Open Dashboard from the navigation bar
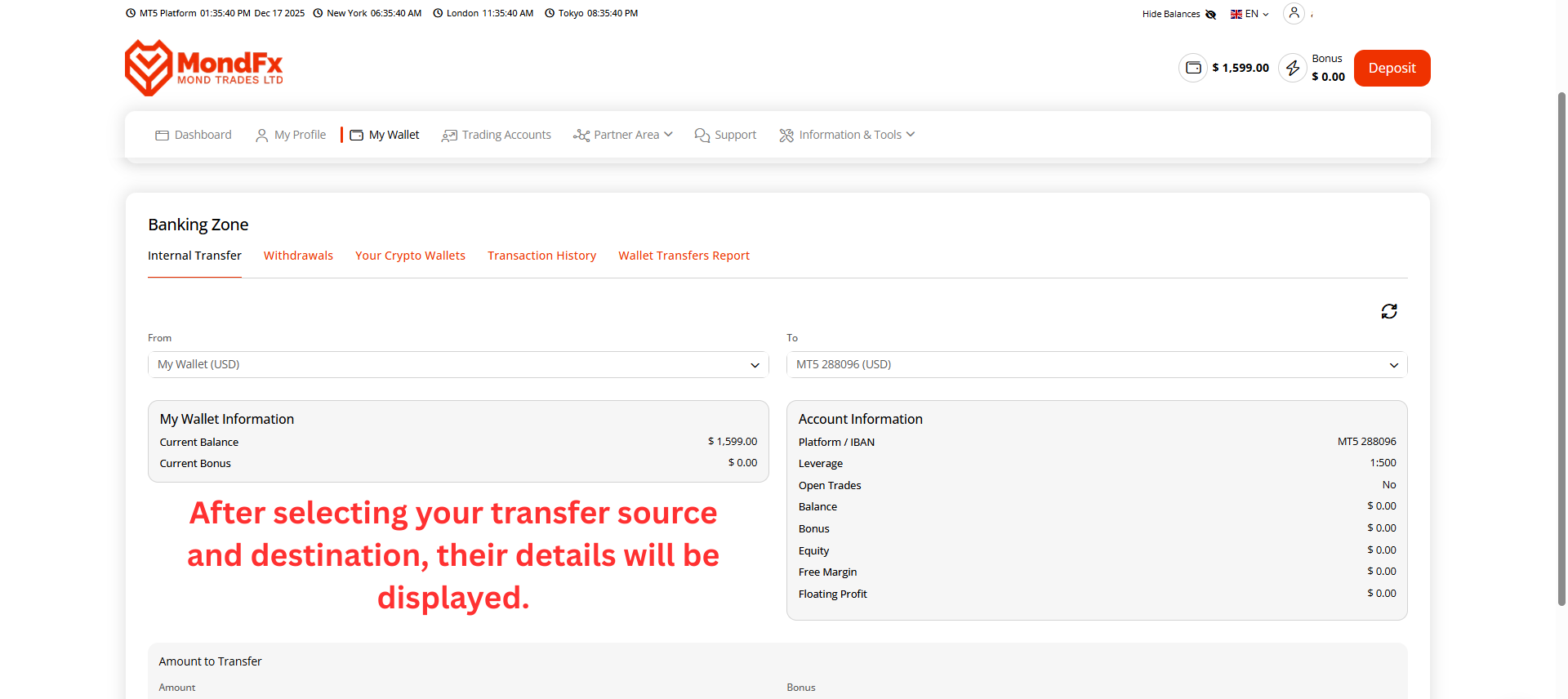 [x=194, y=135]
